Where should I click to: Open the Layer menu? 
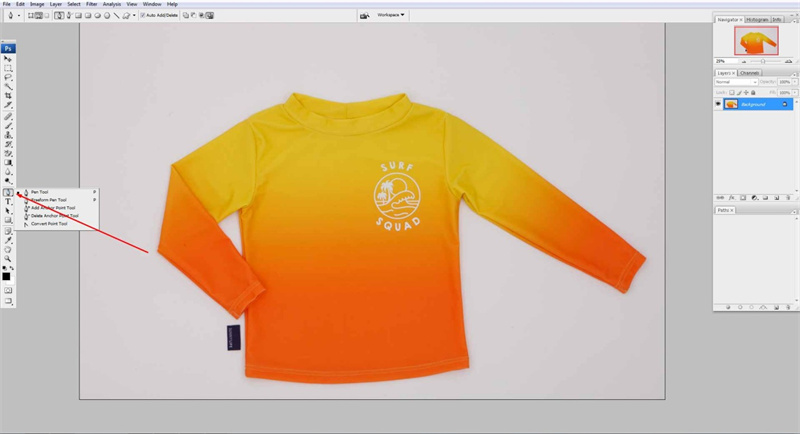click(55, 4)
